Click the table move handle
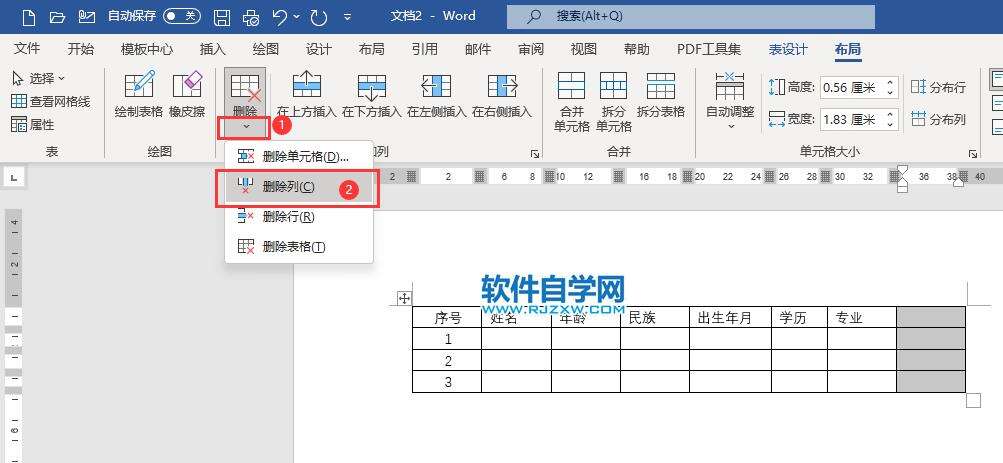The image size is (1003, 463). coord(404,298)
